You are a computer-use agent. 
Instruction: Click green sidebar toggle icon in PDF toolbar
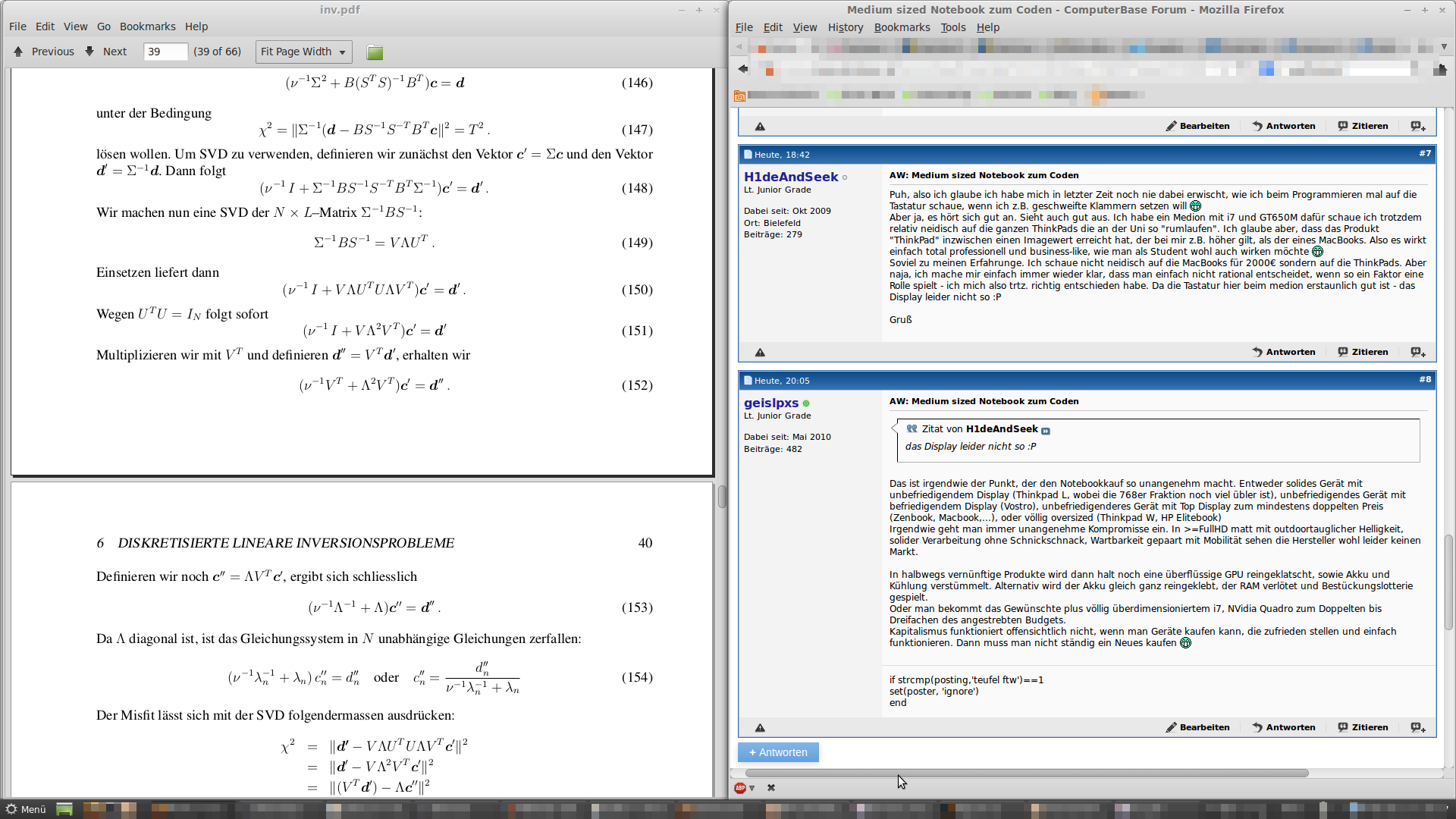tap(375, 52)
